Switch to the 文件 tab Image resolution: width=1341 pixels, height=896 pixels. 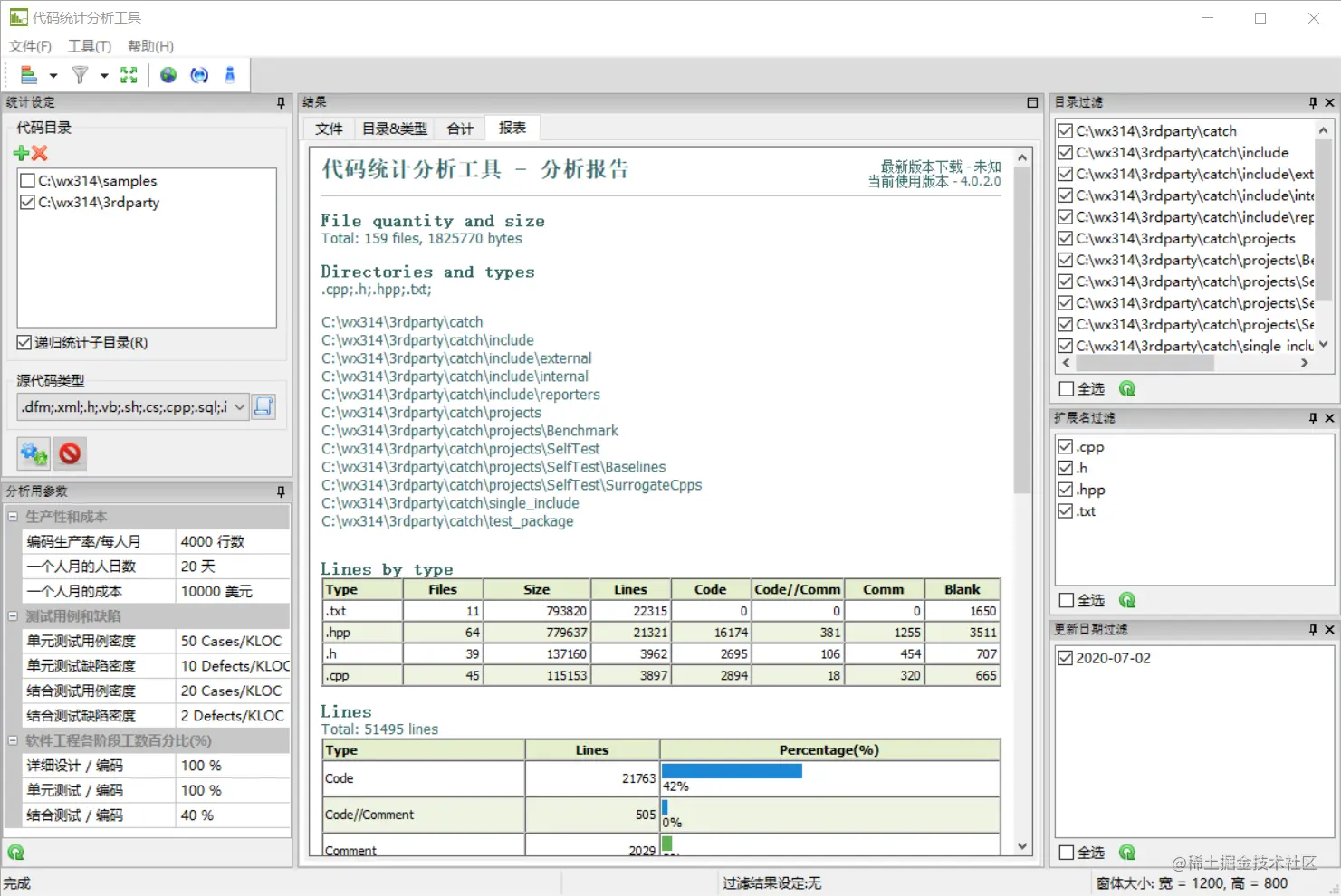[329, 129]
